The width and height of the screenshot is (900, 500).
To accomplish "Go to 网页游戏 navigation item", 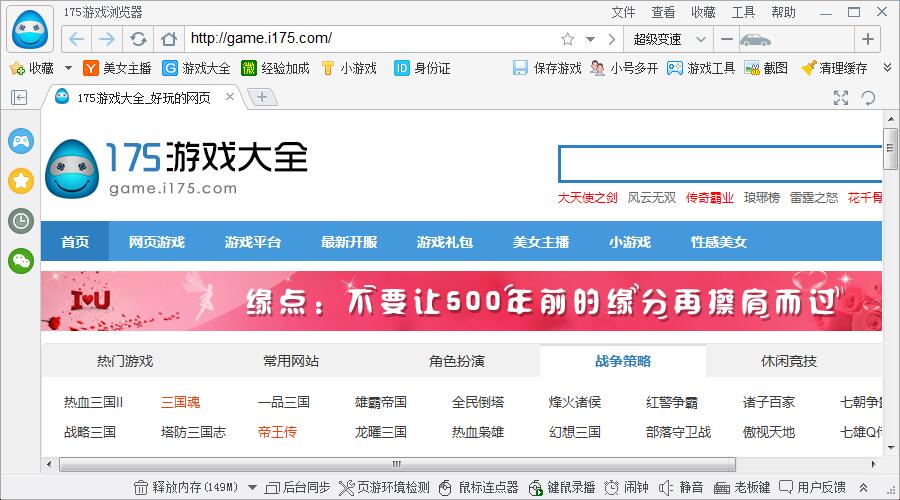I will tap(157, 242).
